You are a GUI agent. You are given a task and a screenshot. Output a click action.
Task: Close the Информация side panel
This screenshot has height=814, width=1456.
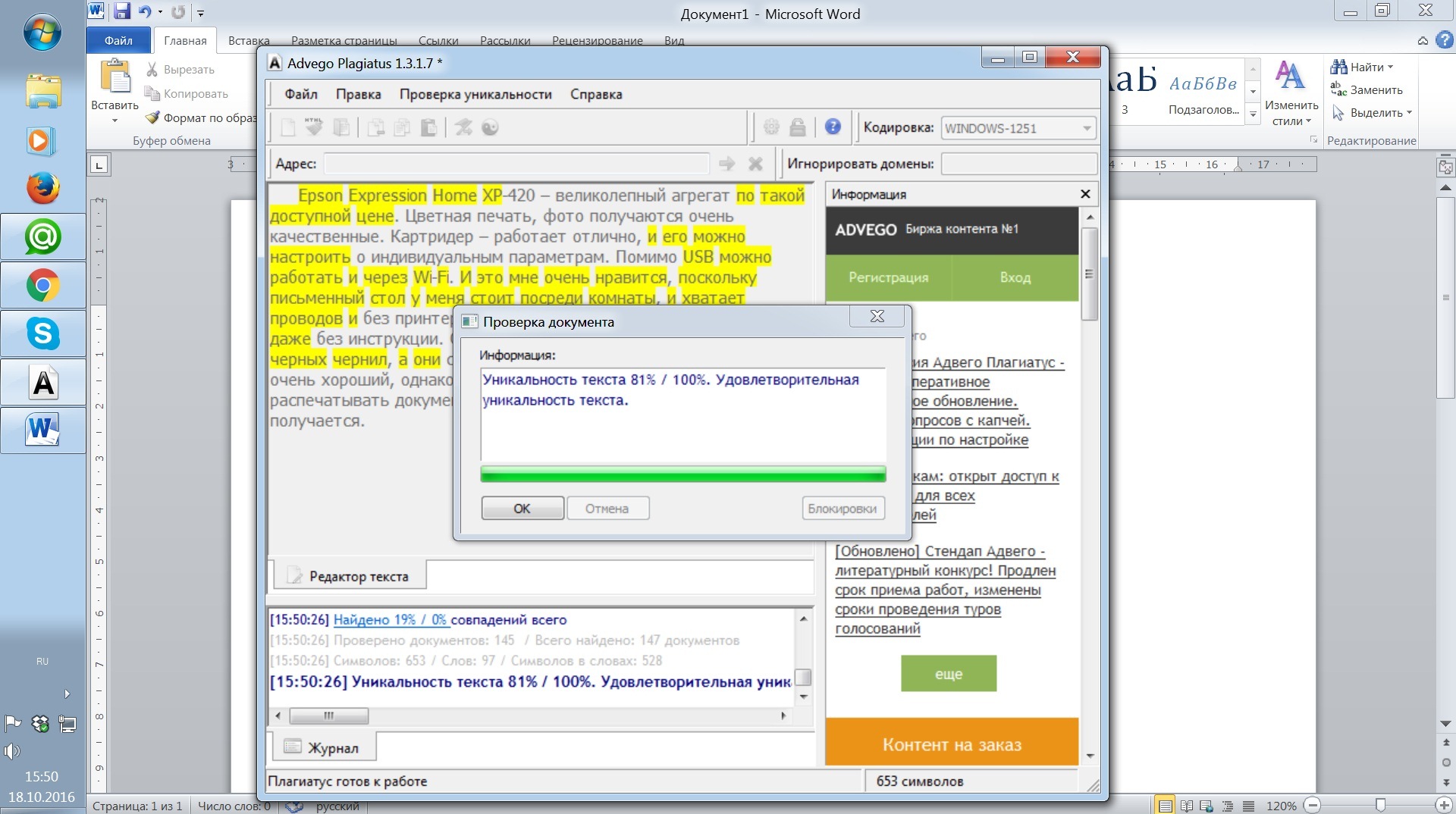[x=1085, y=194]
